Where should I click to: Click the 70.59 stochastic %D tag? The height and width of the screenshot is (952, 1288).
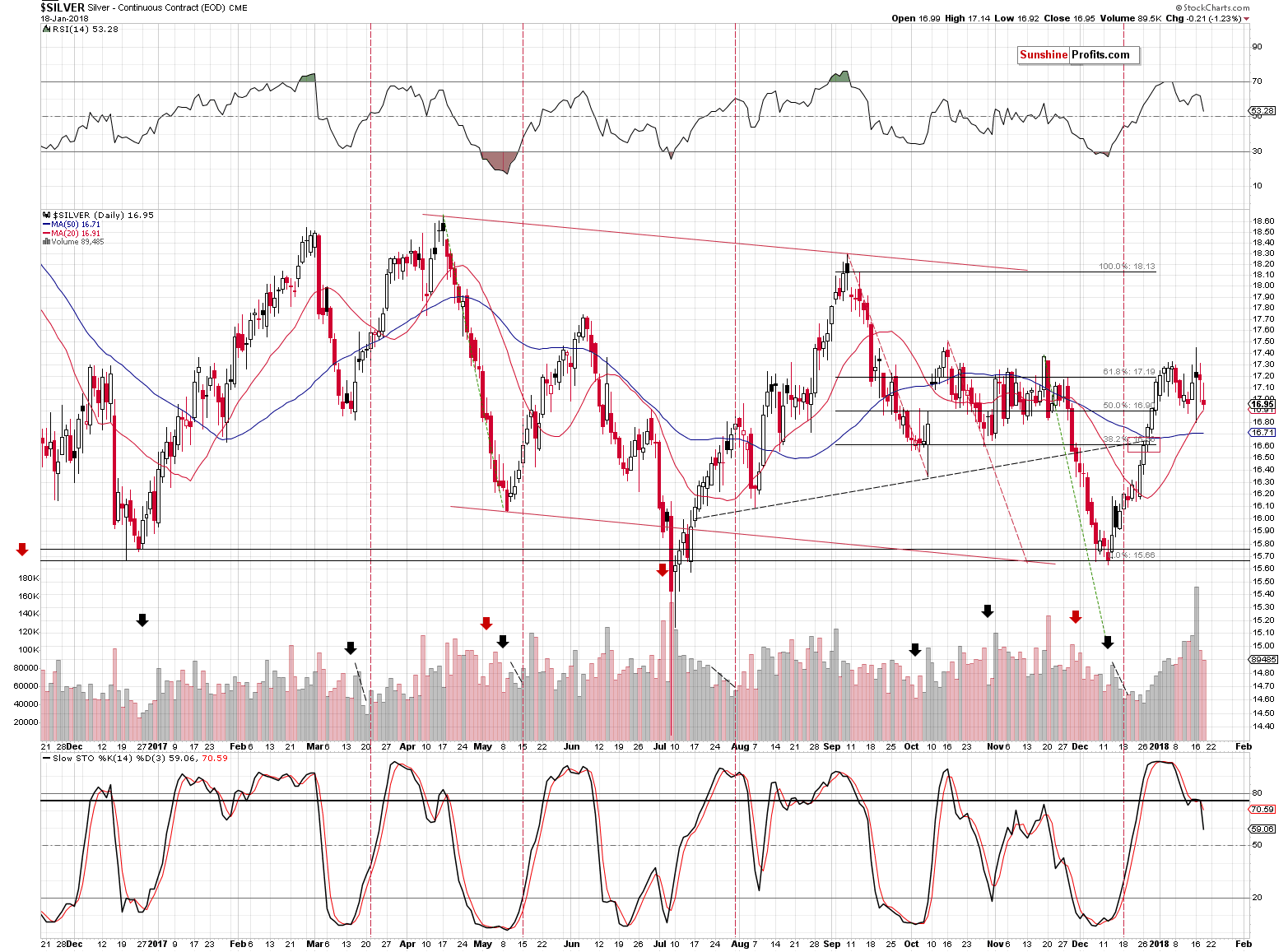click(x=1262, y=810)
